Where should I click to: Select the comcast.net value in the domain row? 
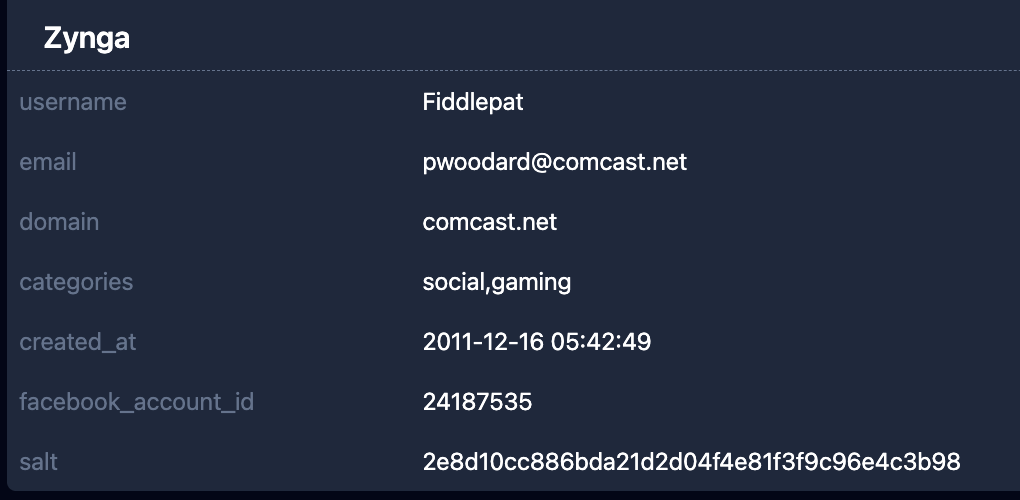click(x=490, y=222)
